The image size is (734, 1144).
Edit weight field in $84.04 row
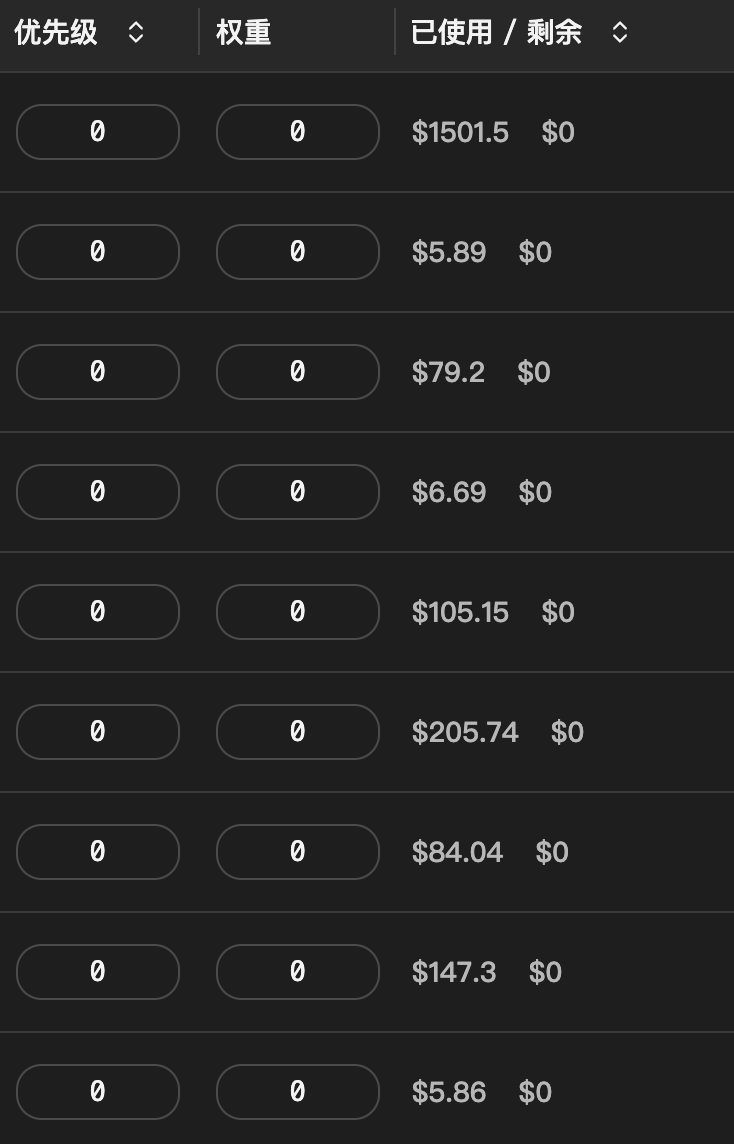[298, 852]
